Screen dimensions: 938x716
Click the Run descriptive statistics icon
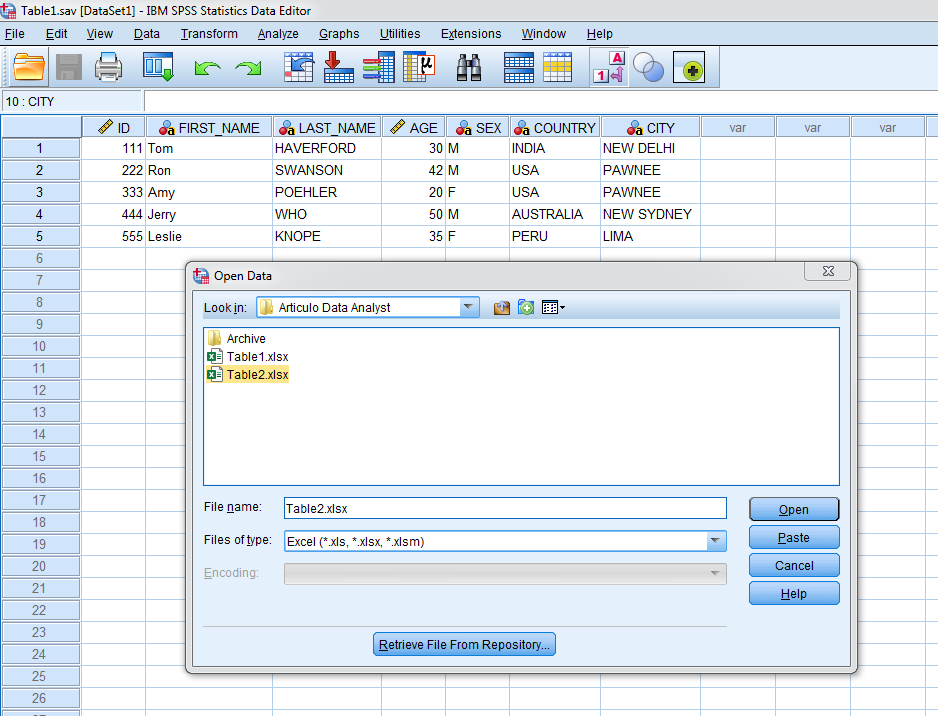419,67
